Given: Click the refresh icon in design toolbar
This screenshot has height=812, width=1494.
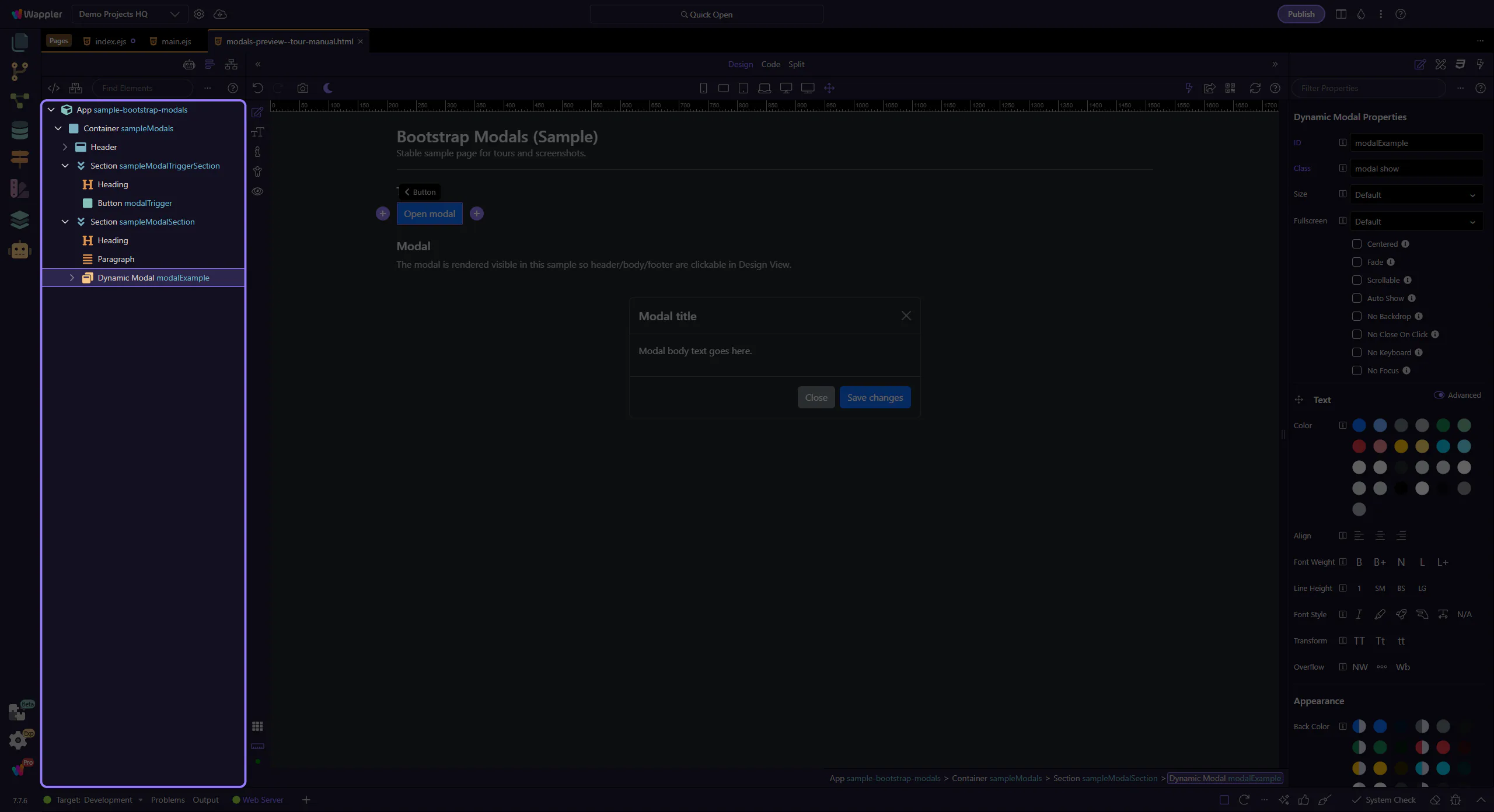Looking at the screenshot, I should [x=1255, y=88].
